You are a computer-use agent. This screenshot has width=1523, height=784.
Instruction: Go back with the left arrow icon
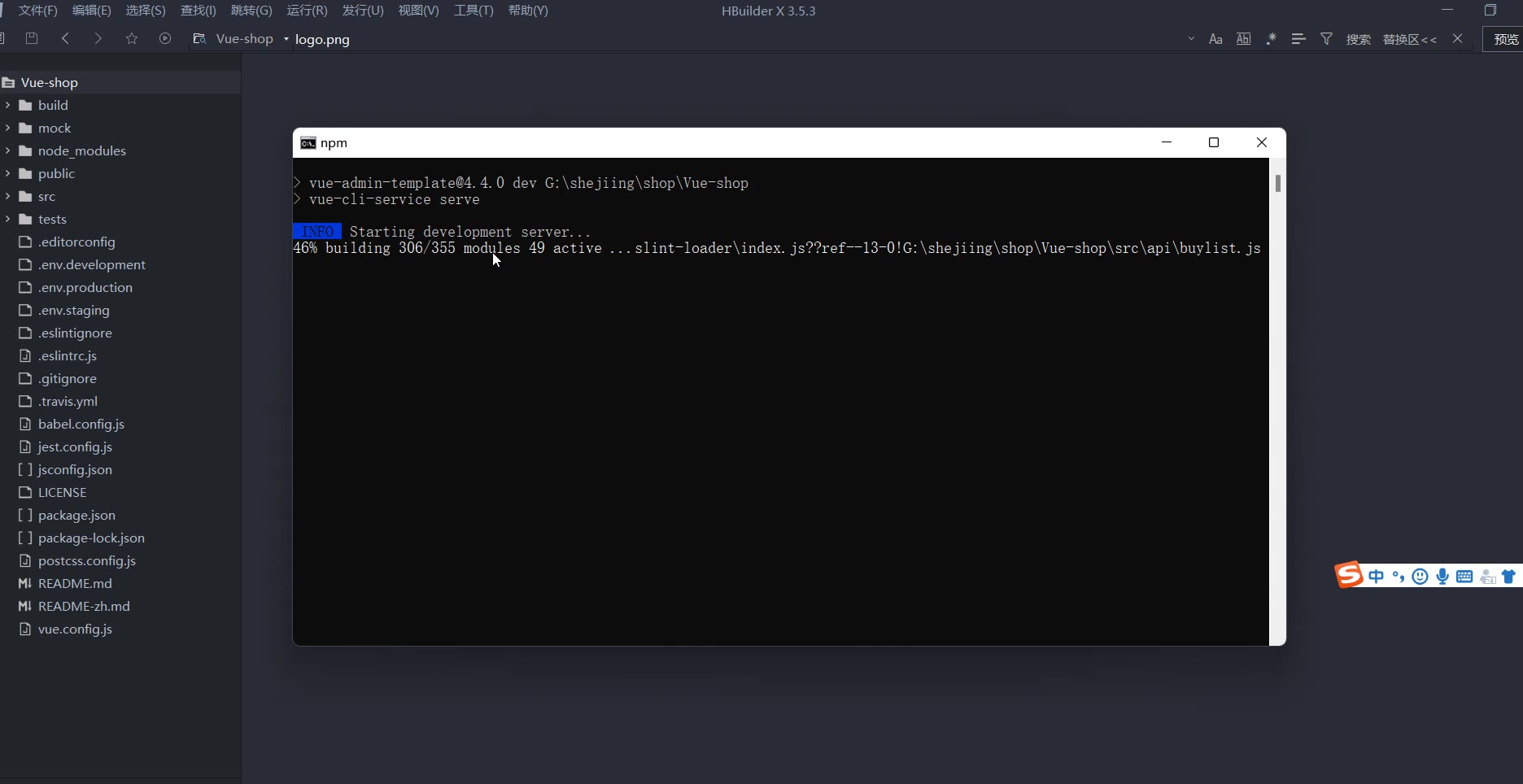(65, 38)
